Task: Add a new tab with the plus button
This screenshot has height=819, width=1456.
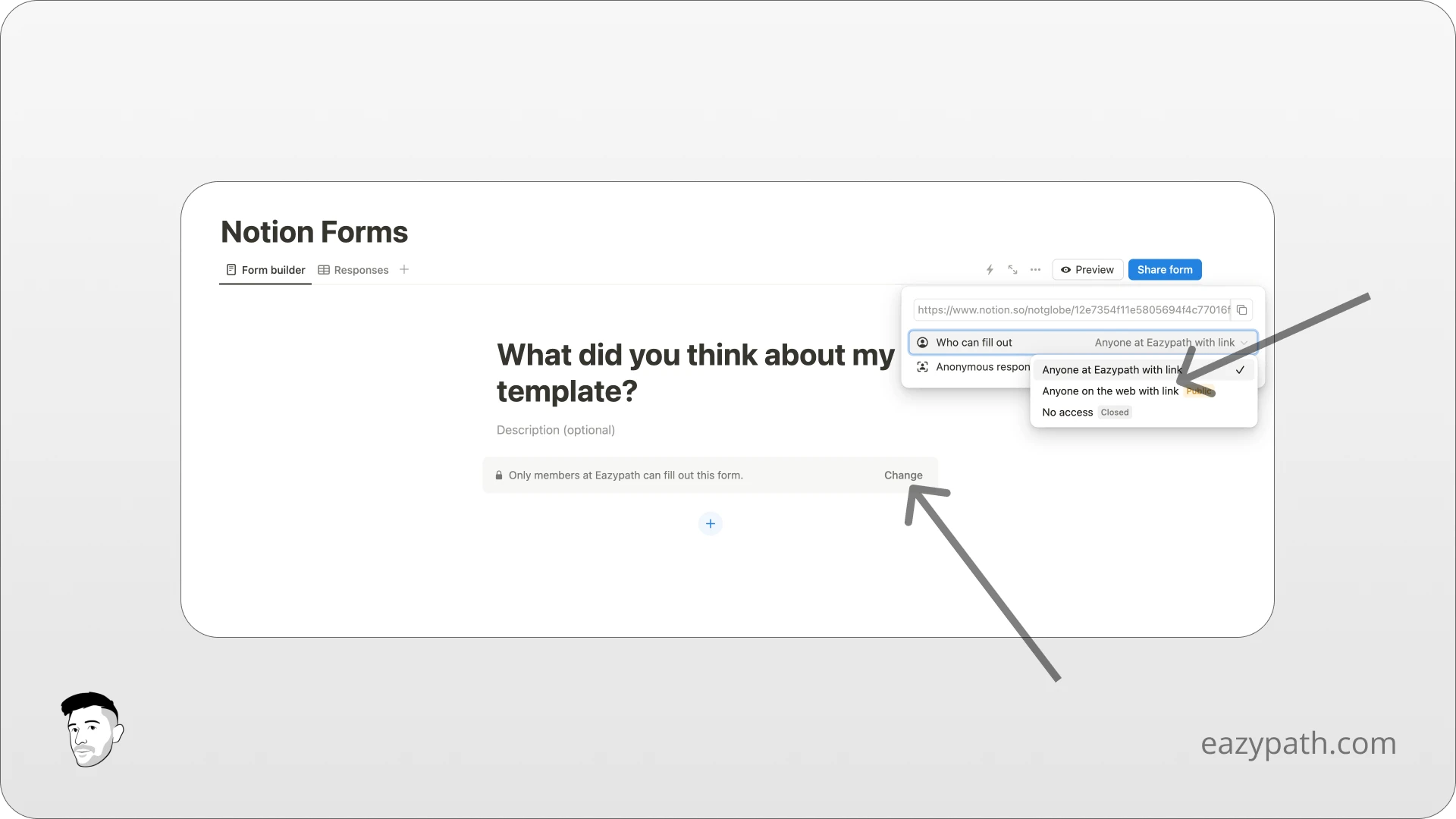Action: [403, 269]
